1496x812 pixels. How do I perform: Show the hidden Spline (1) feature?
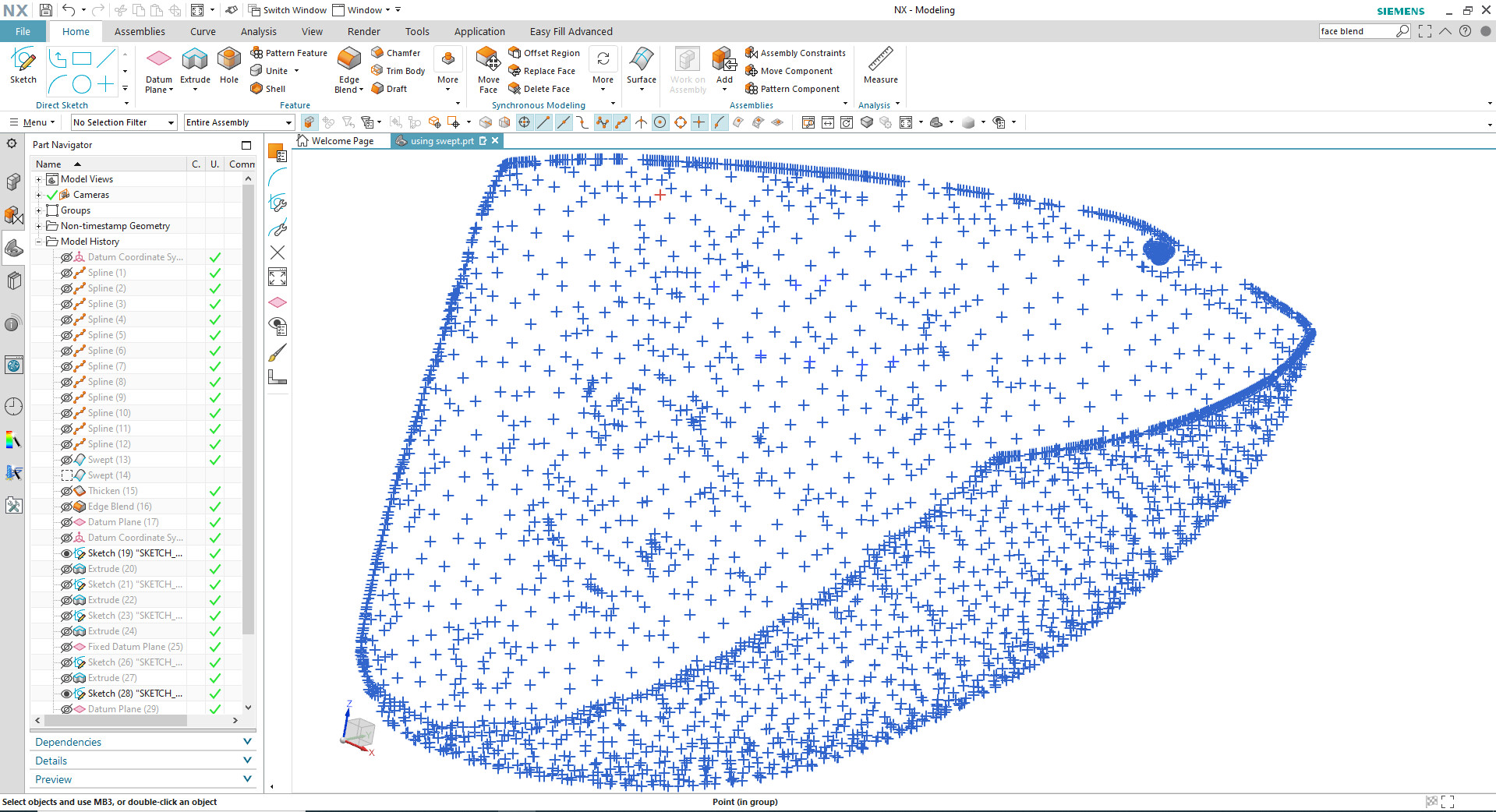pyautogui.click(x=67, y=273)
